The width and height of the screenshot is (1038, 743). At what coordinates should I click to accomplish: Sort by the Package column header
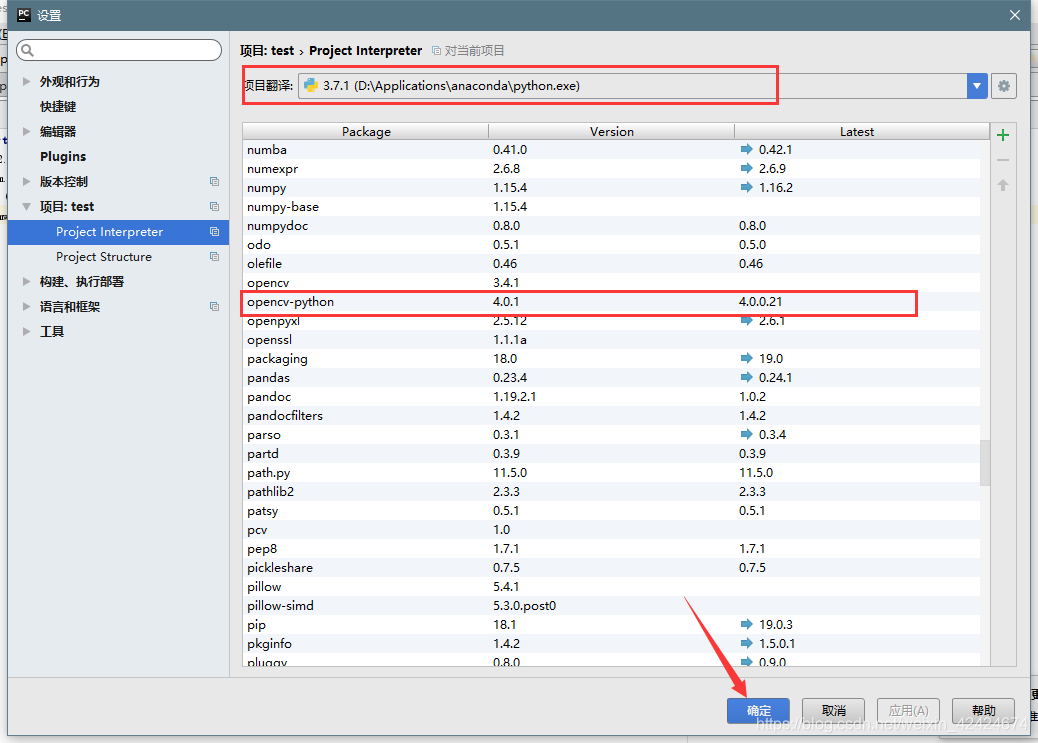(x=366, y=131)
